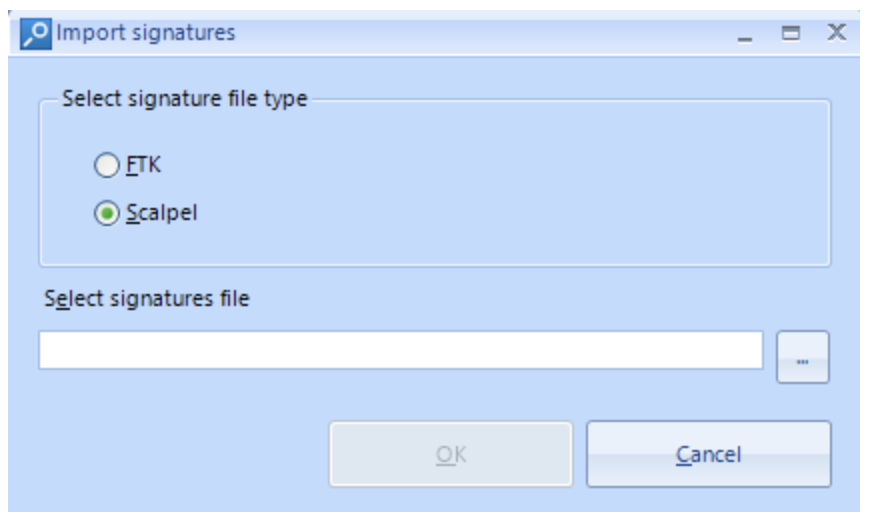
Task: Maximize the Import signatures window
Action: tap(791, 33)
